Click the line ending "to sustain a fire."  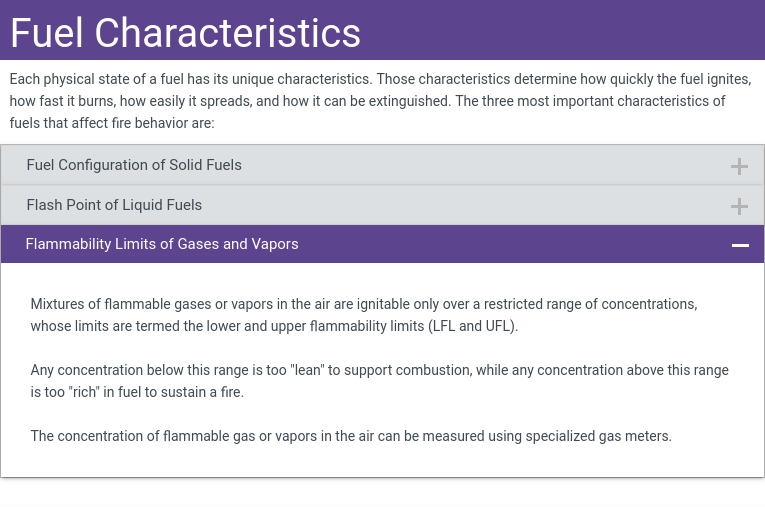pyautogui.click(x=137, y=392)
